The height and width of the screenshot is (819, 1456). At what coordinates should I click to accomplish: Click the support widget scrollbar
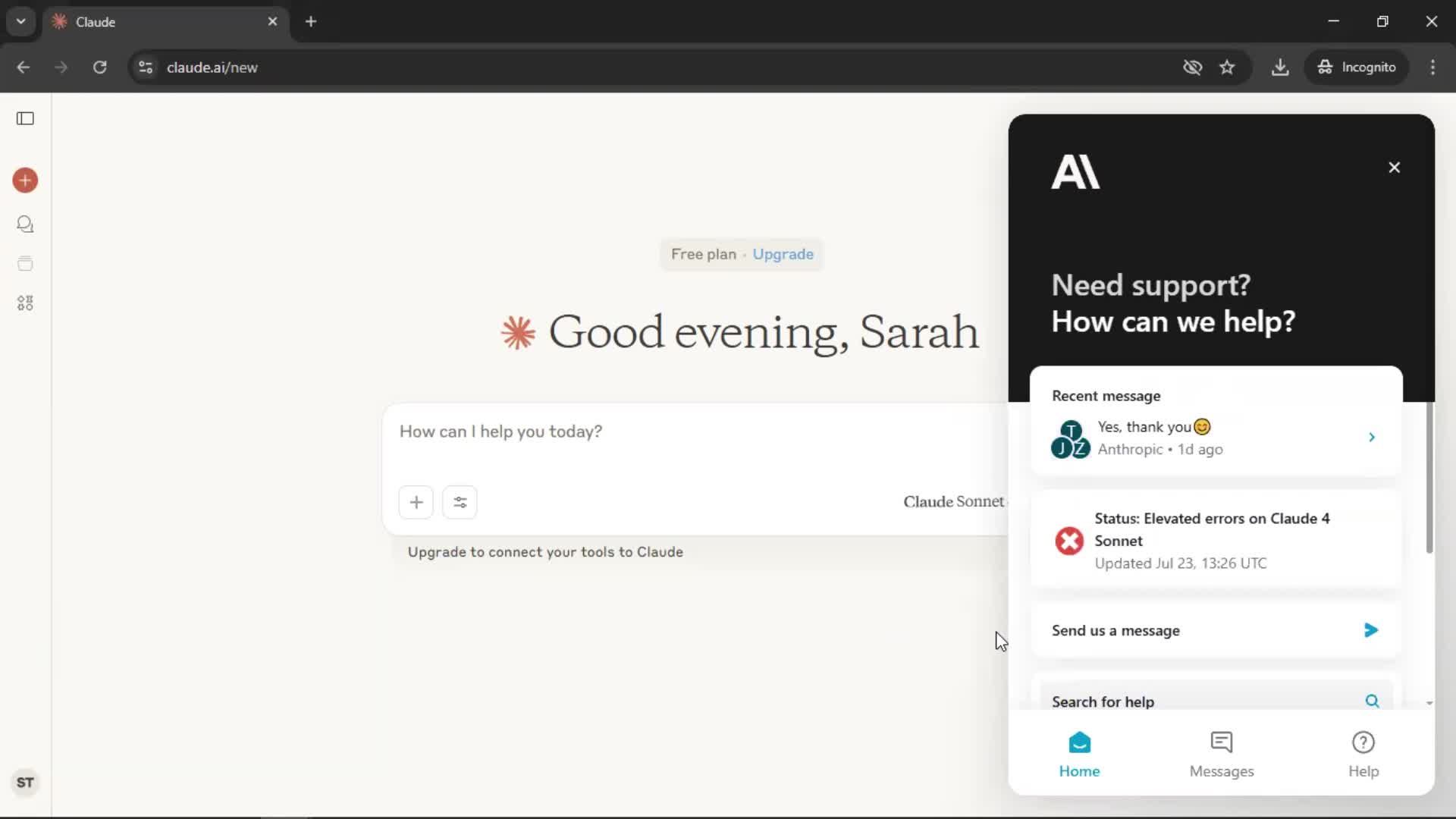click(1429, 478)
